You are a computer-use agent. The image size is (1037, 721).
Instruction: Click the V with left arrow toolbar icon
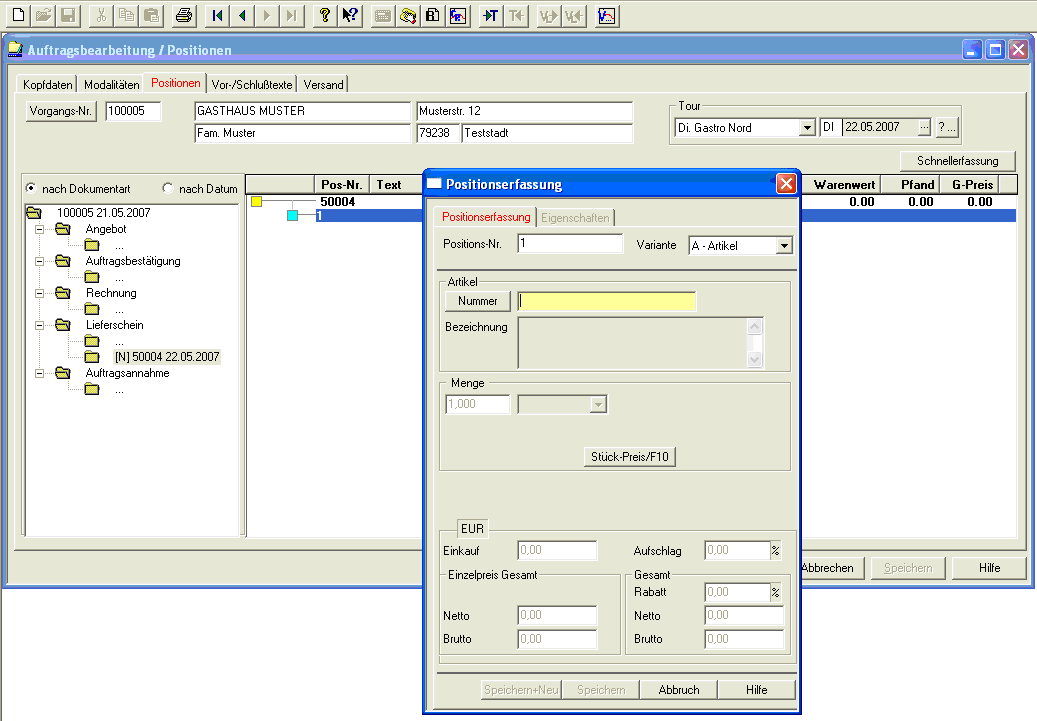point(574,15)
